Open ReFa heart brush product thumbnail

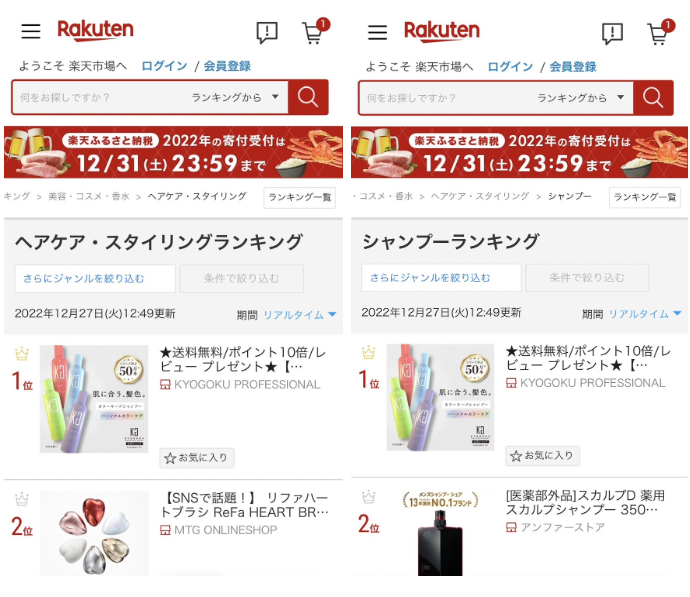[94, 533]
